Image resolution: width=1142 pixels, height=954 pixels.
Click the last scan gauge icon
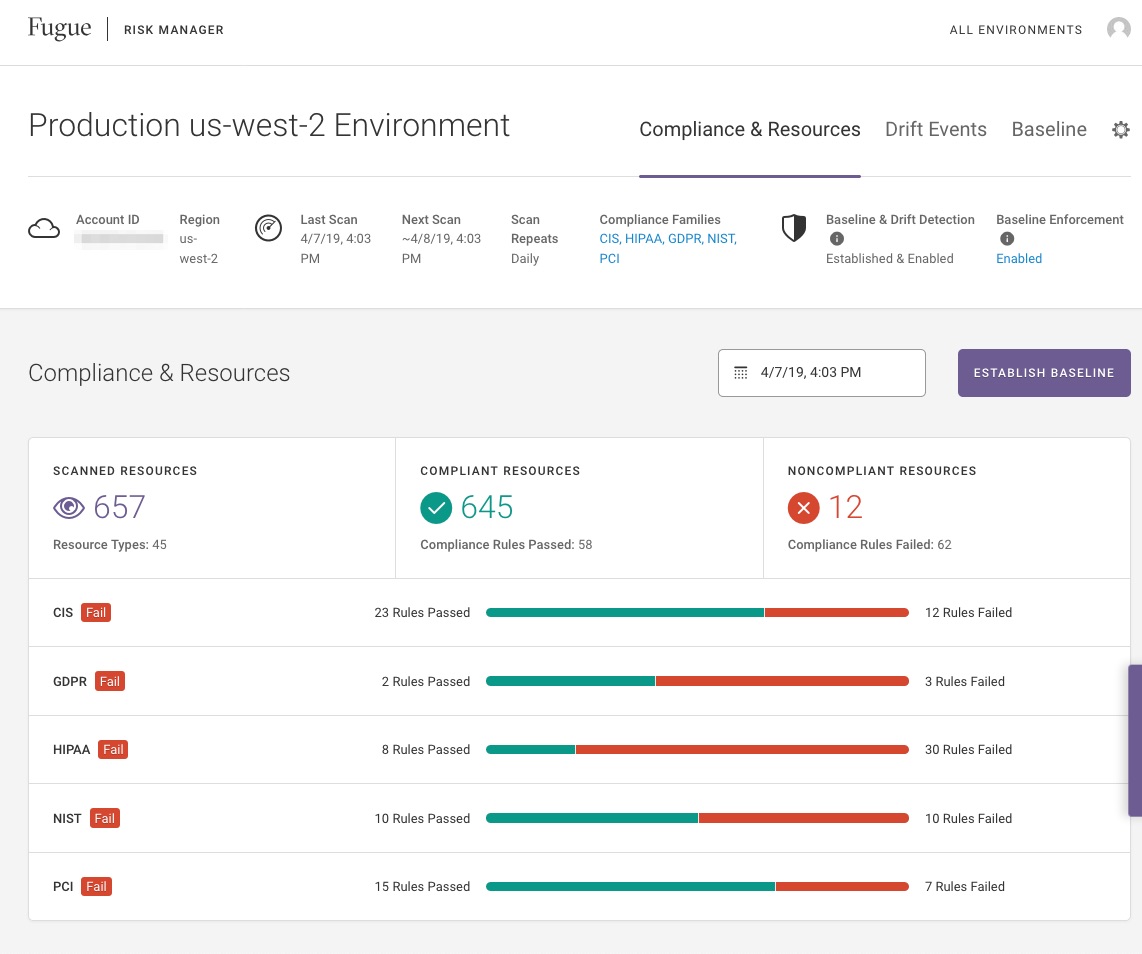[x=268, y=228]
